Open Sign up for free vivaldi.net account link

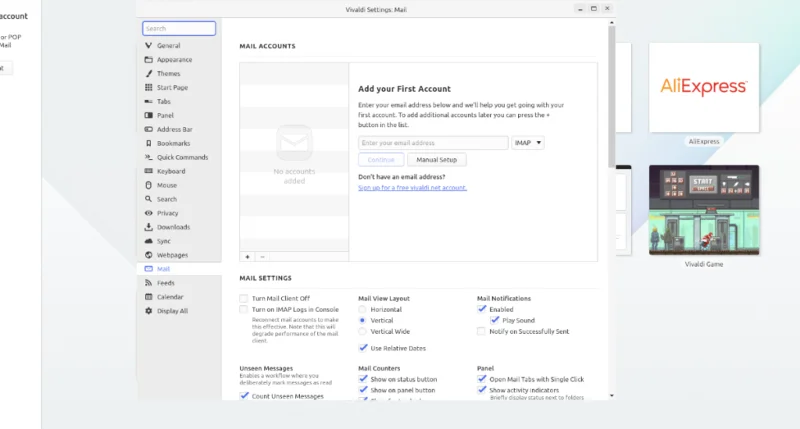[412, 188]
